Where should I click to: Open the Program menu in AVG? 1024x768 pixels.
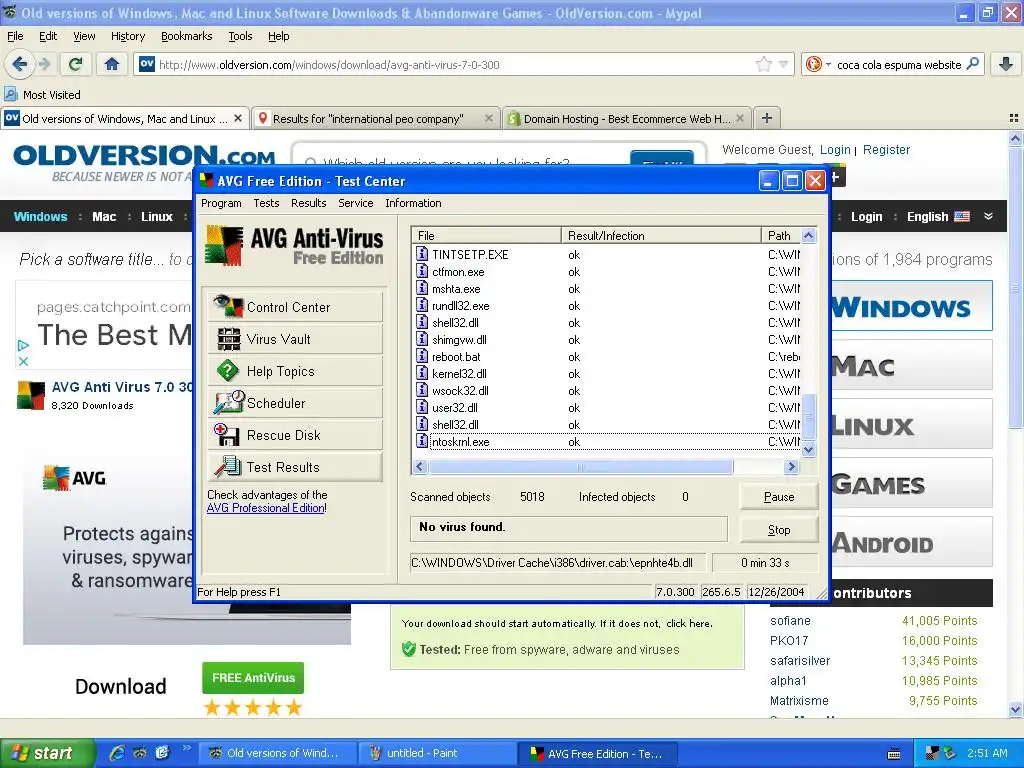click(221, 203)
